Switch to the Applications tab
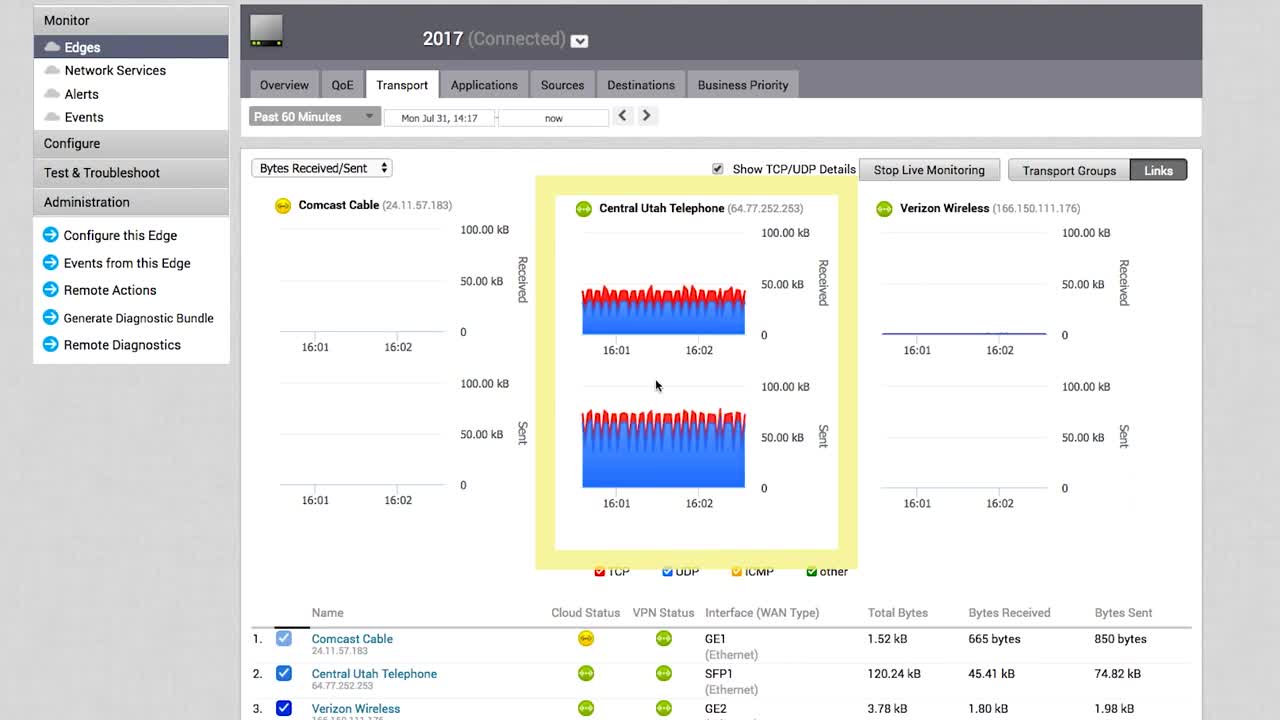Screen dimensions: 1280x720 pos(484,85)
